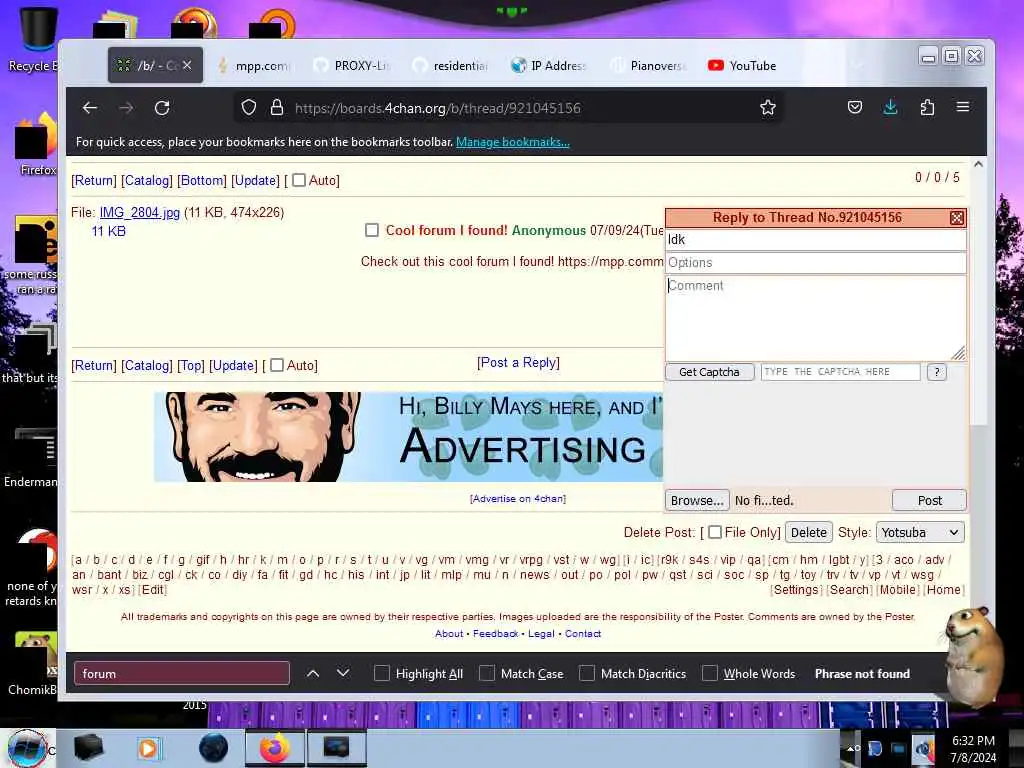Enable the top Auto update checkbox

[298, 180]
